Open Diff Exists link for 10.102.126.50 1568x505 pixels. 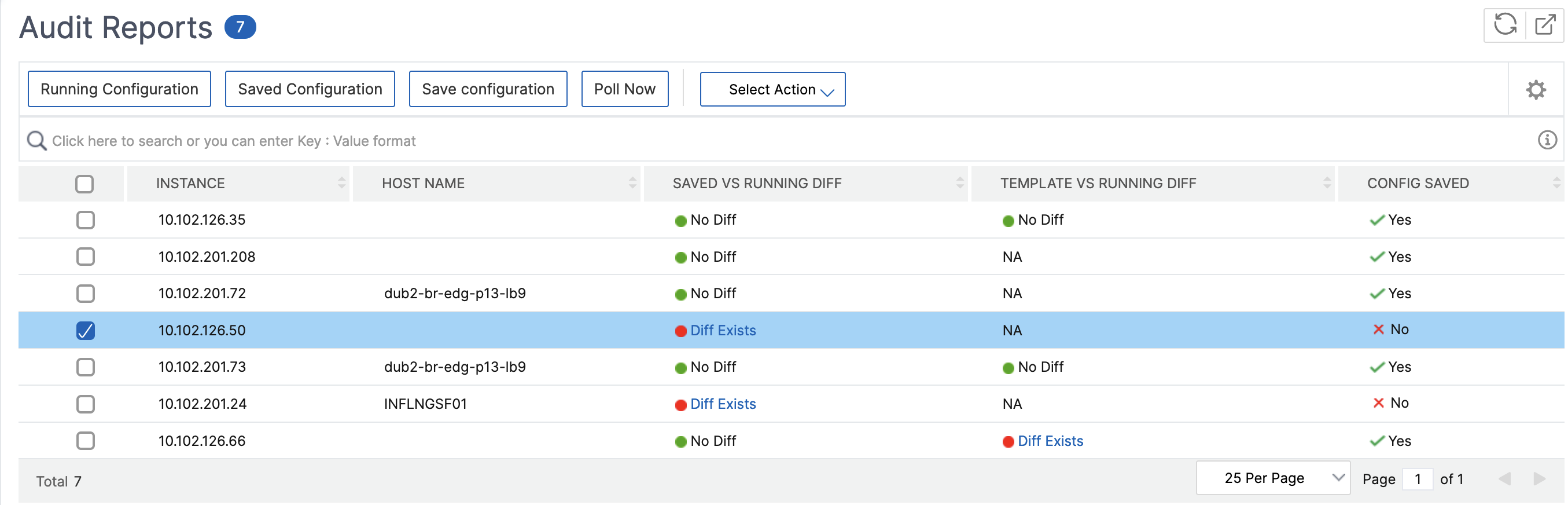(x=723, y=330)
